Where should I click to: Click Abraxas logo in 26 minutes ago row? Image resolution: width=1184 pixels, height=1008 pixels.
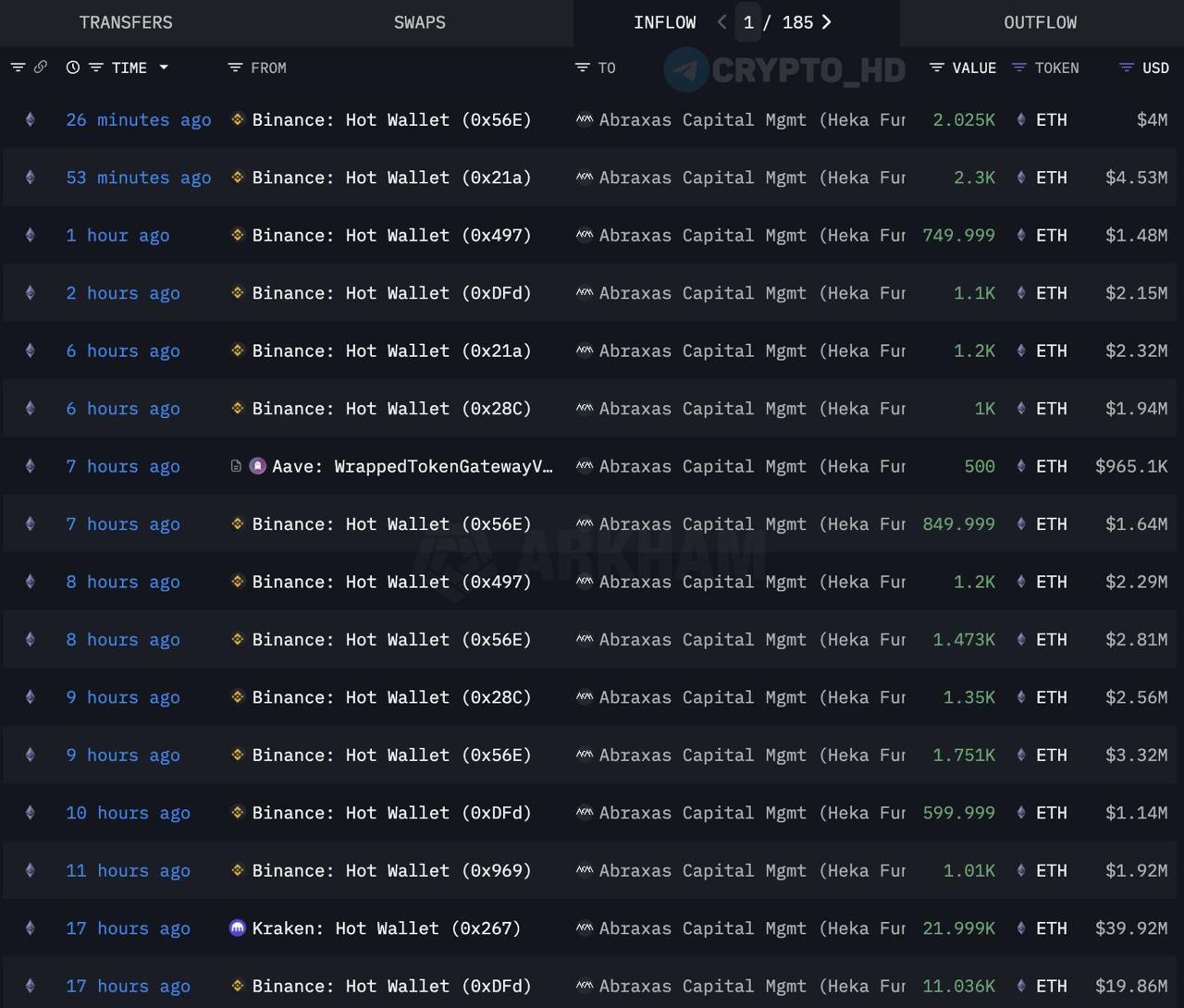[x=585, y=119]
